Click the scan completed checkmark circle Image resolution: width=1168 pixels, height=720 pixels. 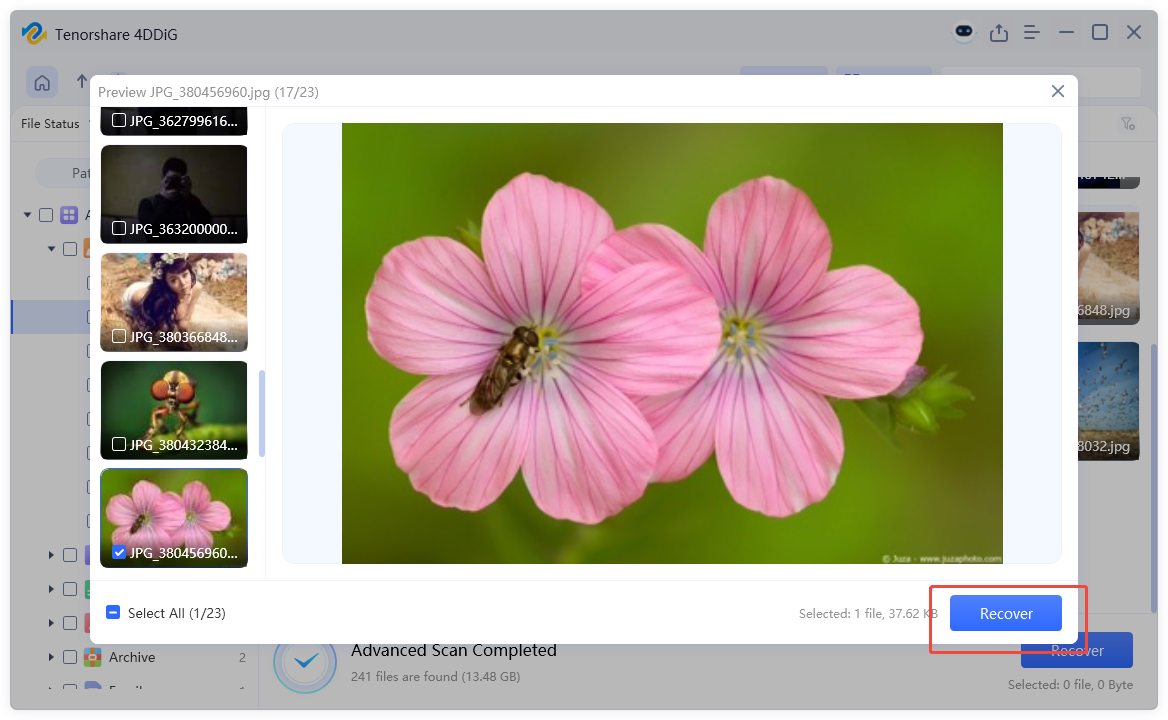pyautogui.click(x=305, y=661)
